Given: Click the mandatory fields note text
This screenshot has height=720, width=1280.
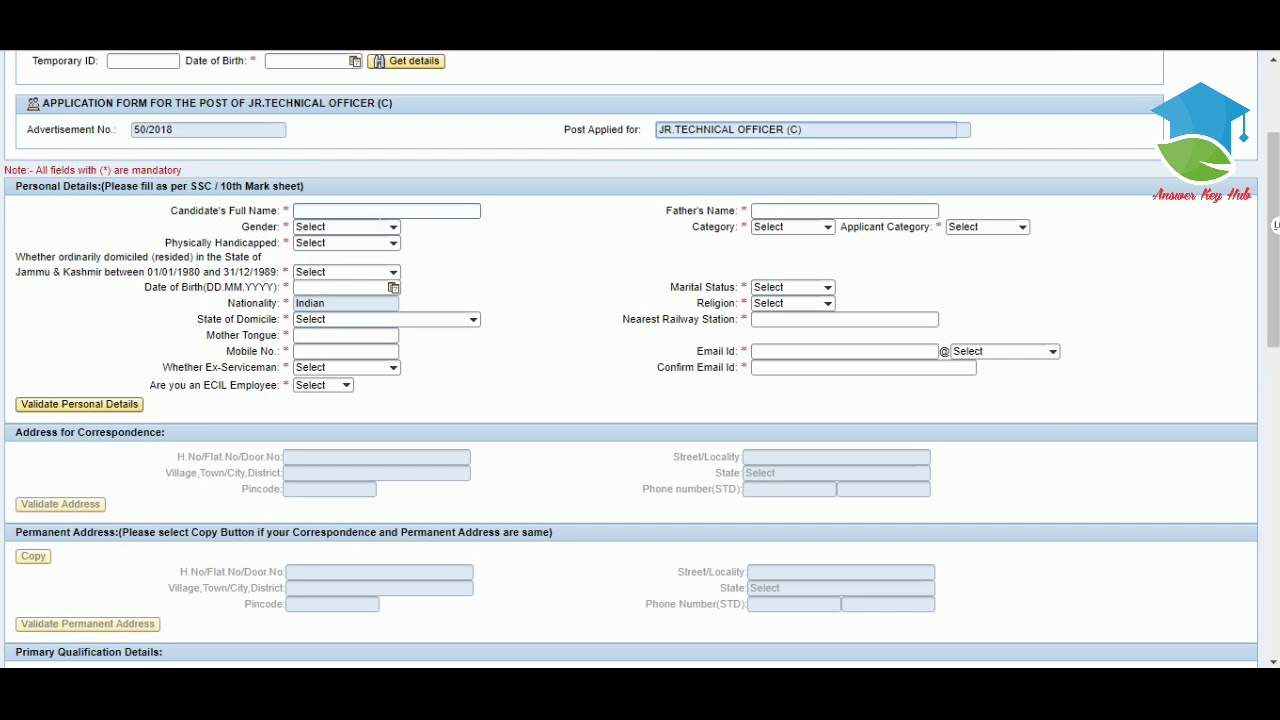Looking at the screenshot, I should click(x=93, y=171).
